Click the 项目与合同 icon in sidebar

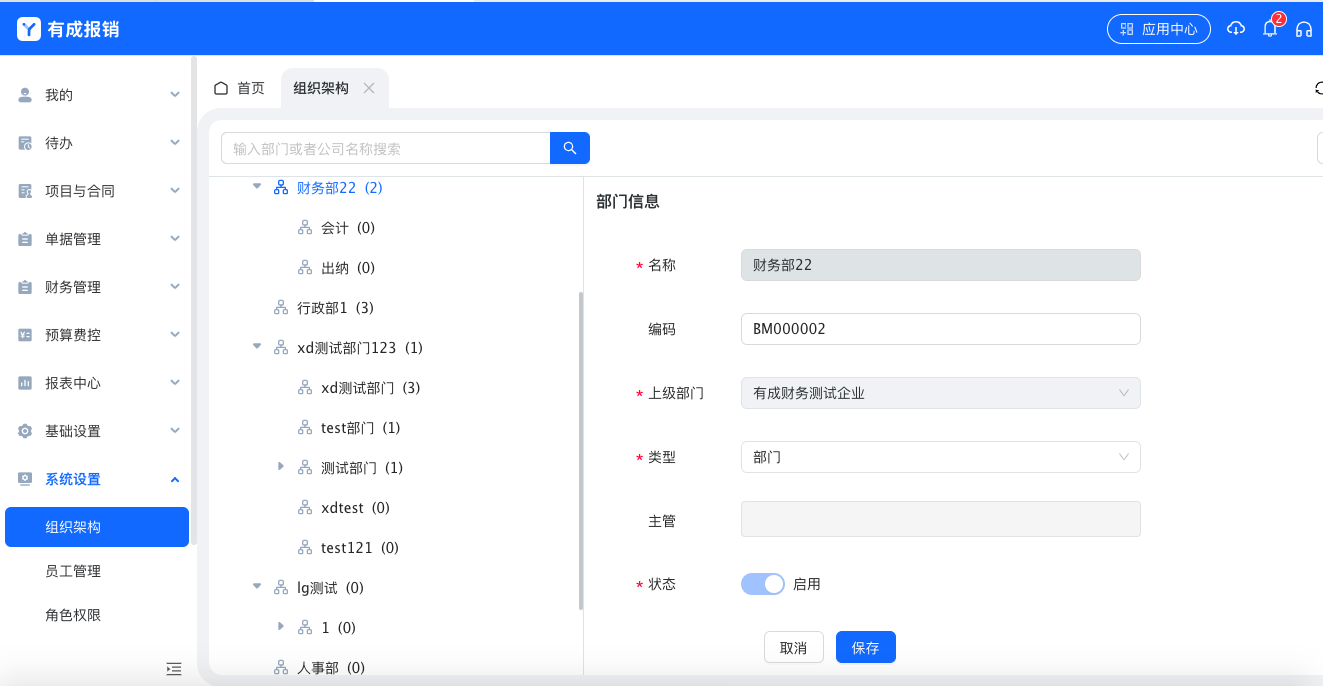pos(25,191)
